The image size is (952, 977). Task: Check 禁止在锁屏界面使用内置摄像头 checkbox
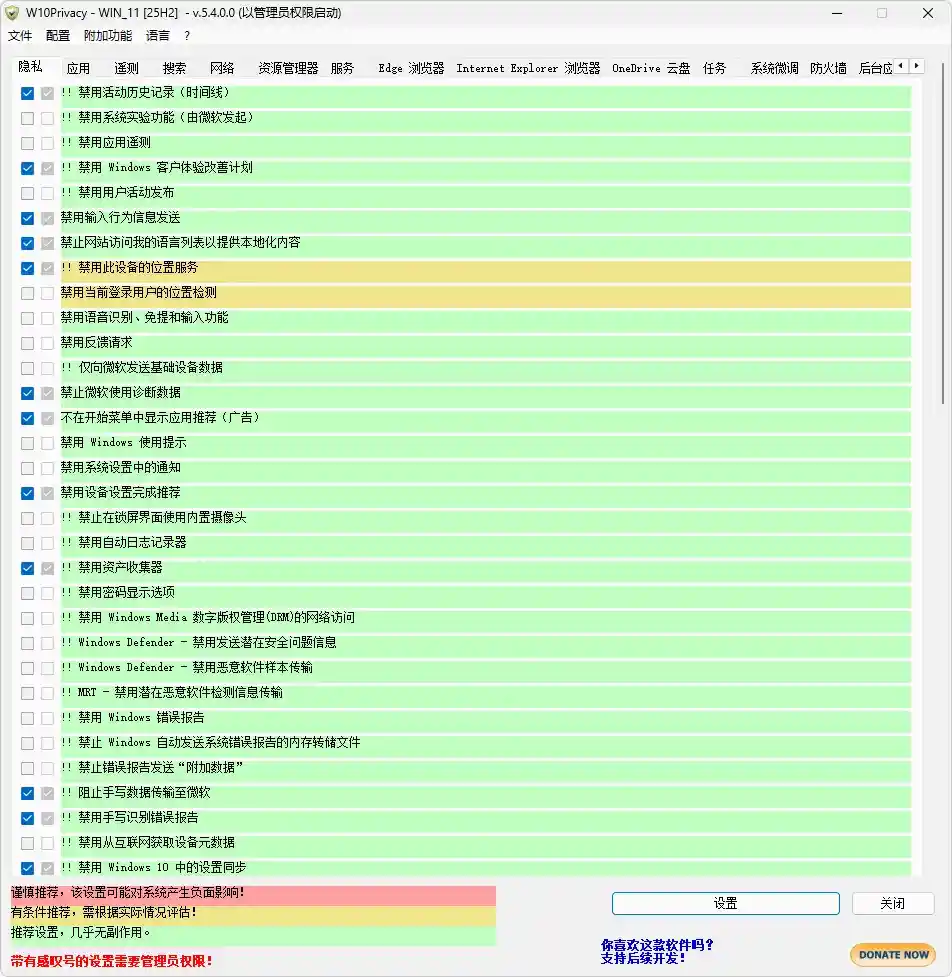pyautogui.click(x=27, y=518)
